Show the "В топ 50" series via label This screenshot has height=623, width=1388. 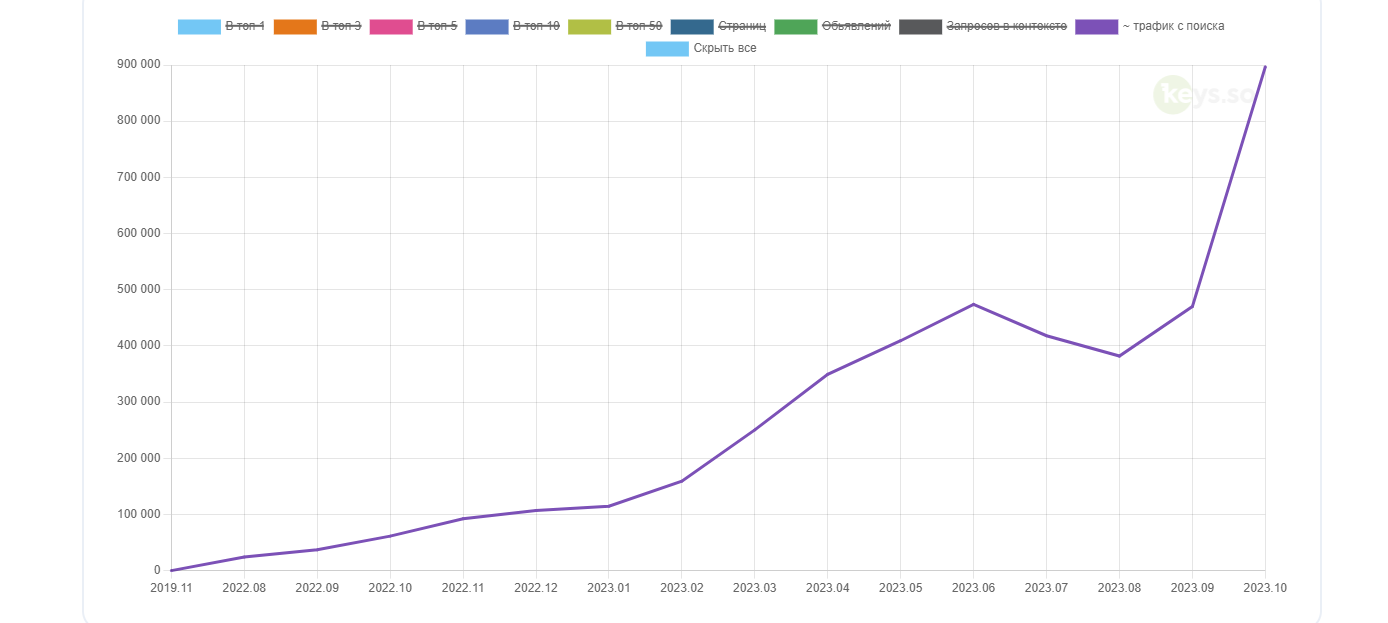639,26
